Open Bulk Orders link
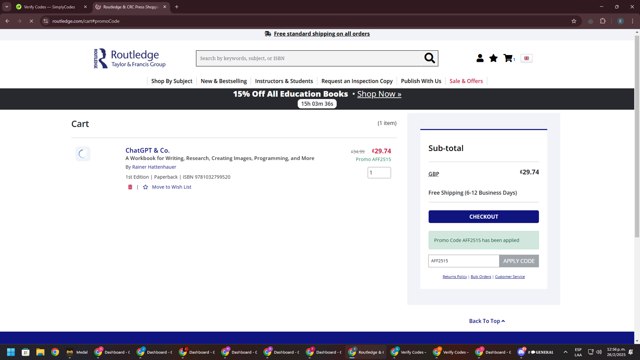This screenshot has height=360, width=640. (481, 277)
